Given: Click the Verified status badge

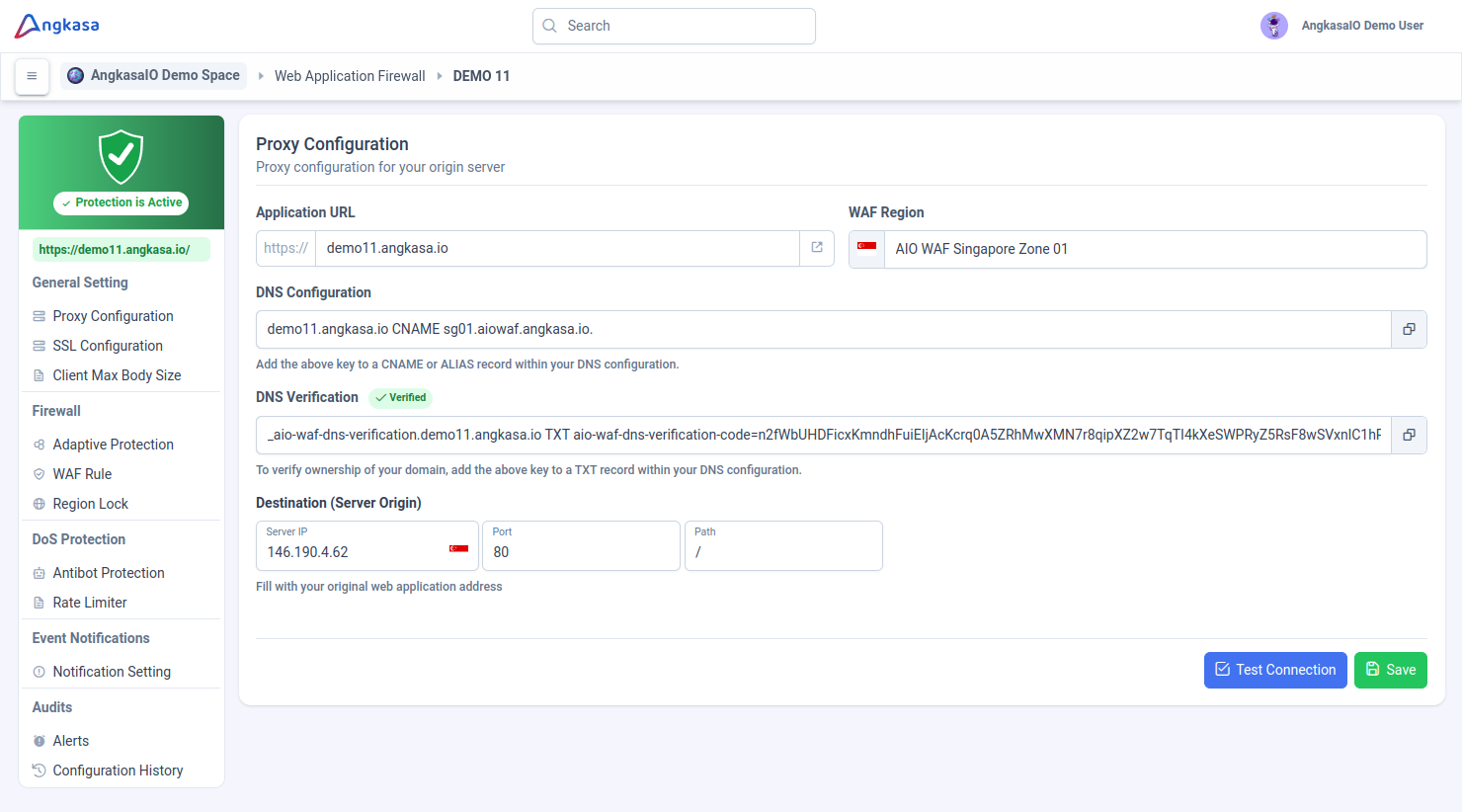Looking at the screenshot, I should (400, 398).
